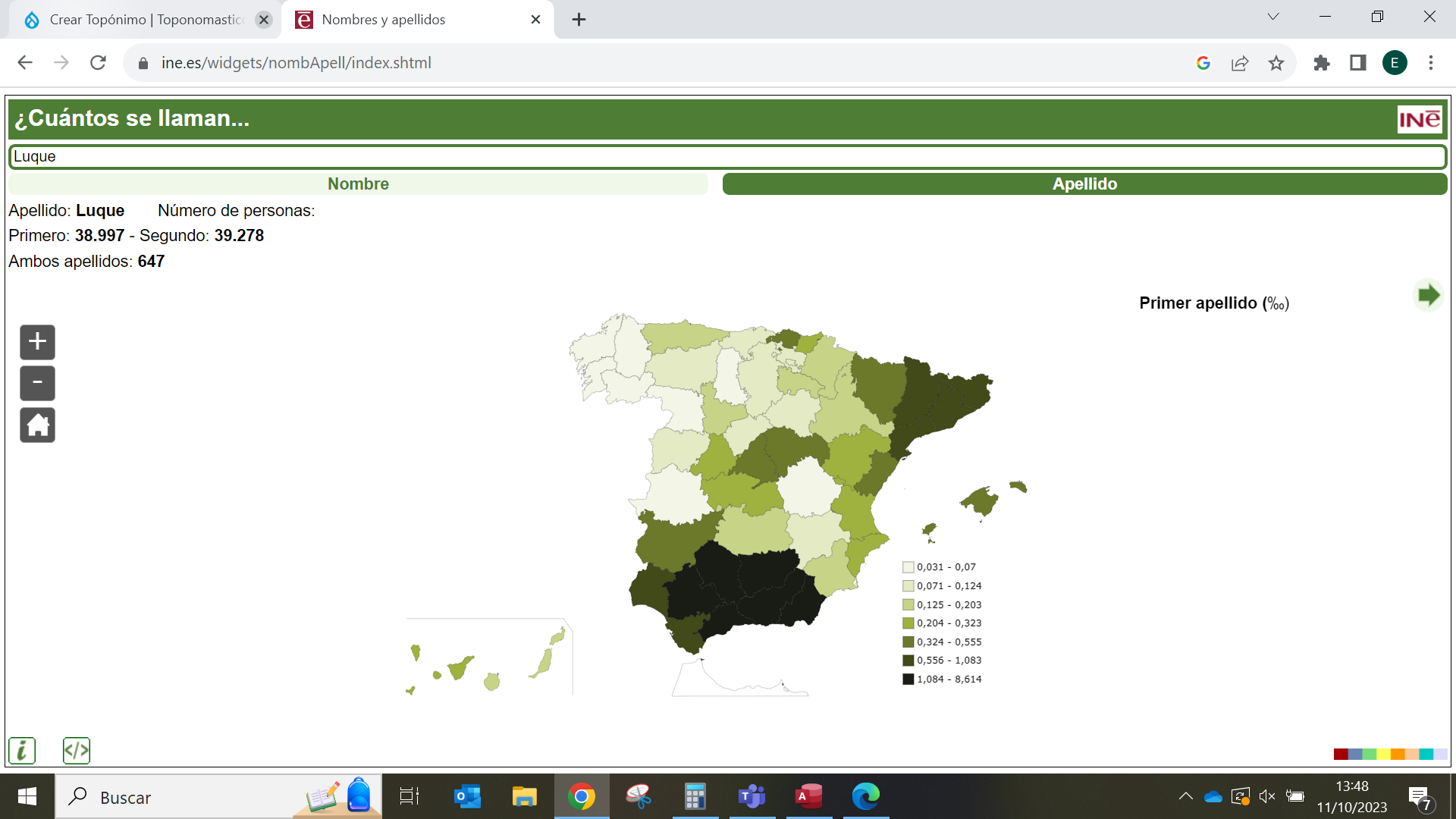This screenshot has width=1456, height=819.
Task: Bookmark the page with the star icon
Action: click(1276, 63)
